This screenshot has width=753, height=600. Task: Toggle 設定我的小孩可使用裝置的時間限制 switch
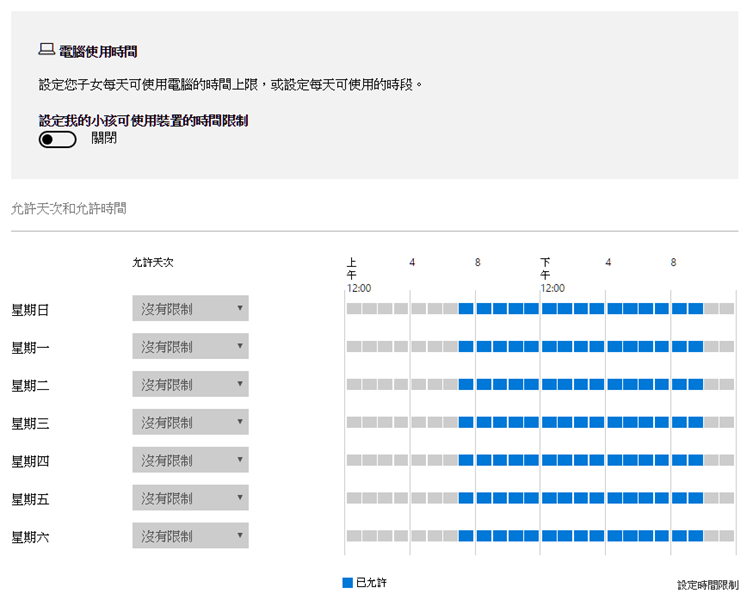coord(57,140)
